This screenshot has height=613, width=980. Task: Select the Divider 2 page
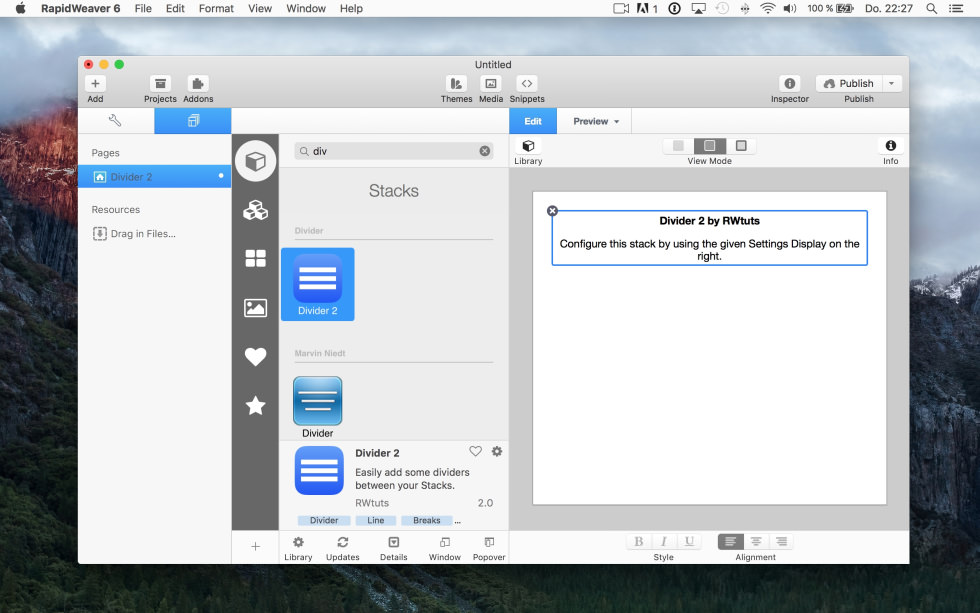click(x=154, y=177)
